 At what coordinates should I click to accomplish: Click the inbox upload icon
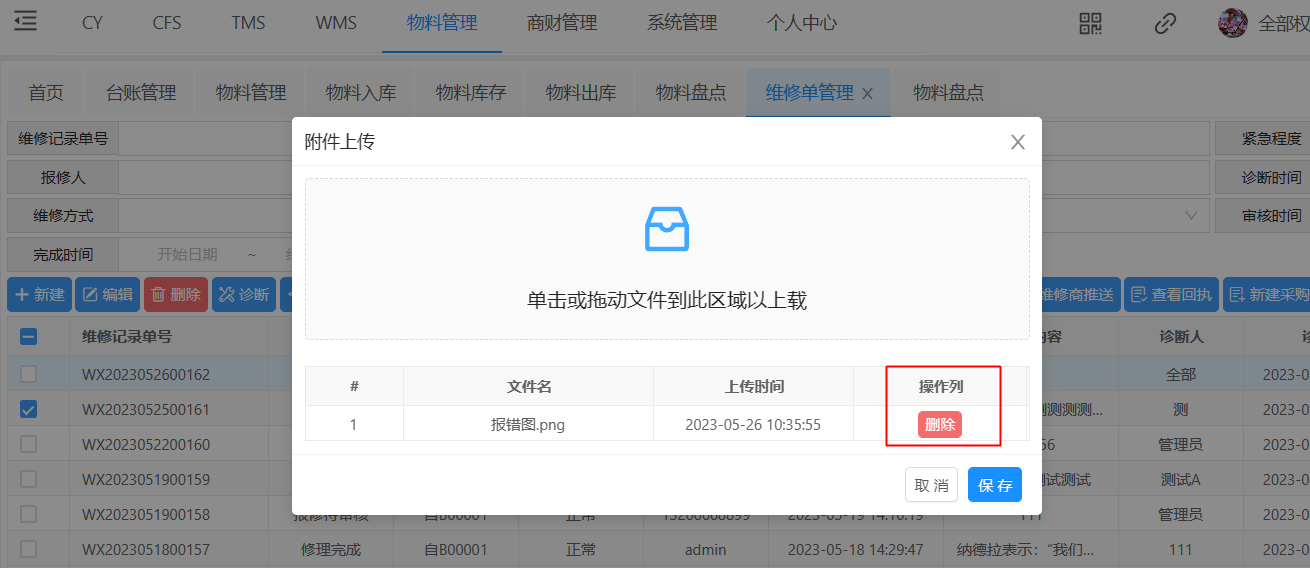pyautogui.click(x=667, y=229)
